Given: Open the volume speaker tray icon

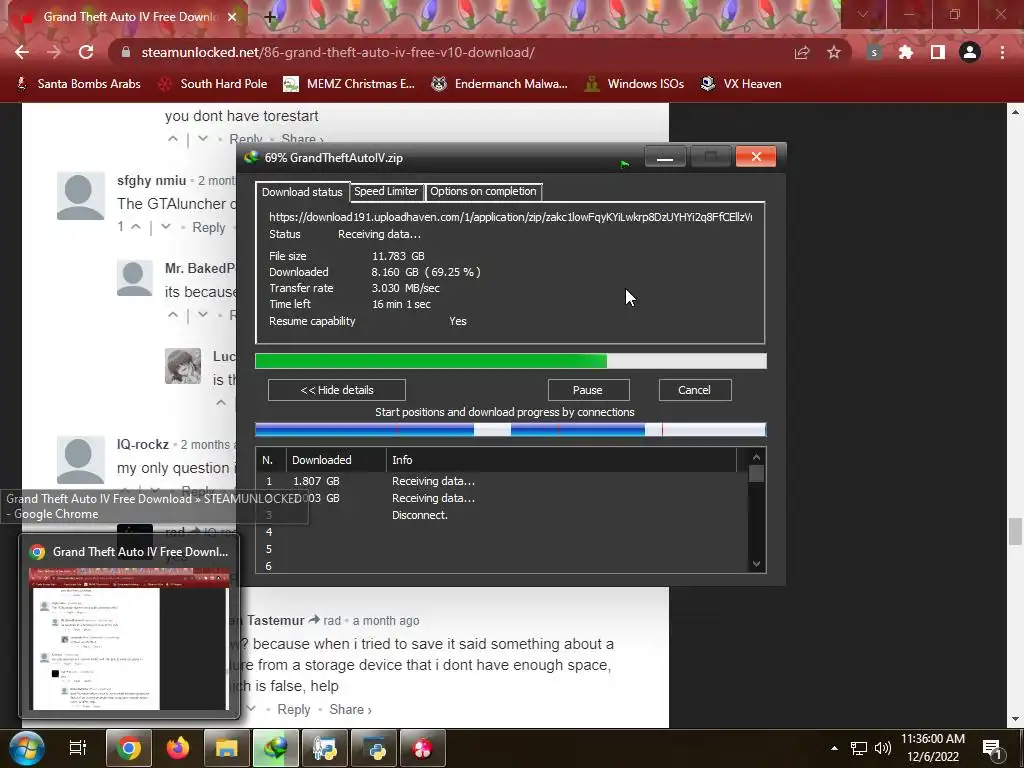Looking at the screenshot, I should pyautogui.click(x=882, y=748).
